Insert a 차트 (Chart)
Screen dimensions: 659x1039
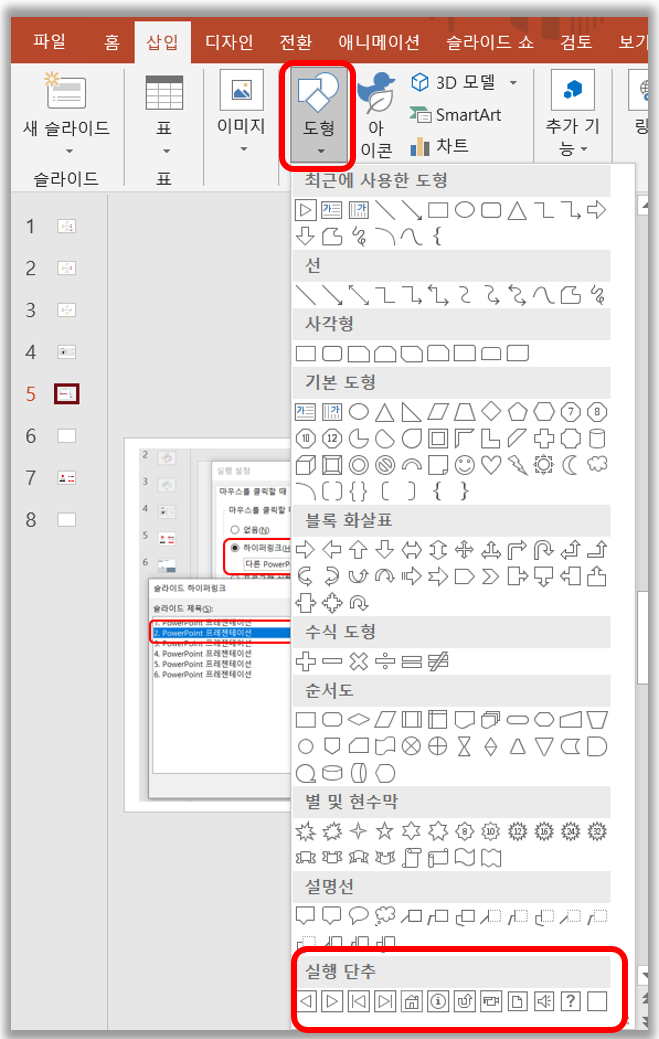pos(439,146)
